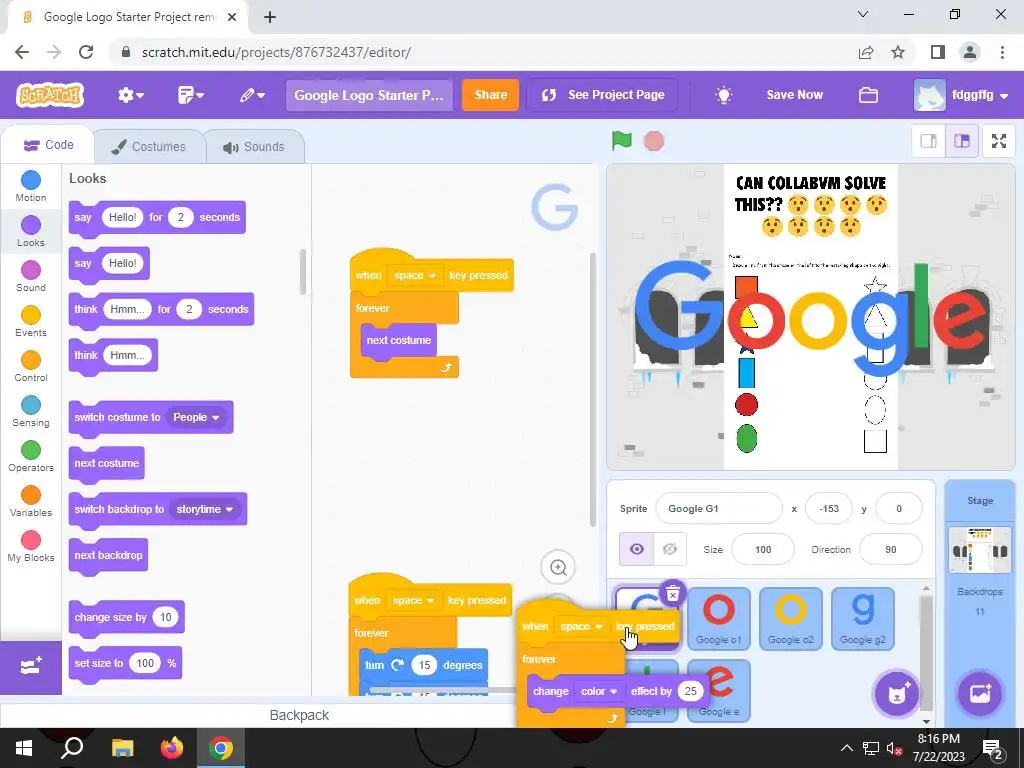
Task: Select the Events block category
Action: [31, 321]
